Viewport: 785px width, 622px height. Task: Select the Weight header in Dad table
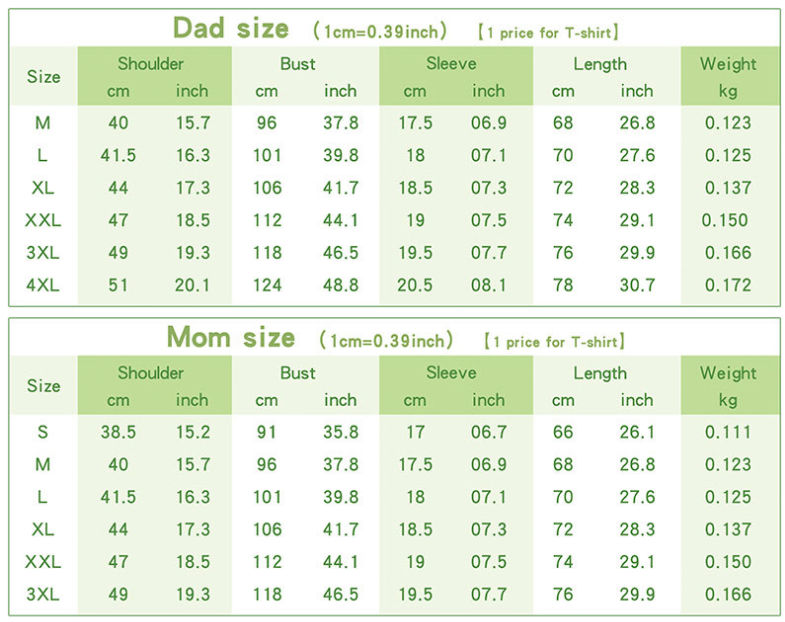tap(728, 64)
